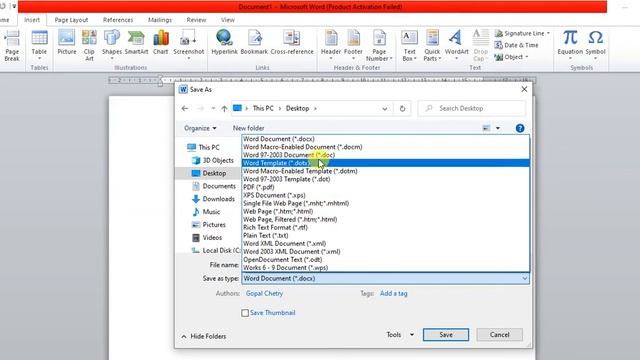This screenshot has height=360, width=640.
Task: Open the WordArt gallery
Action: point(456,45)
